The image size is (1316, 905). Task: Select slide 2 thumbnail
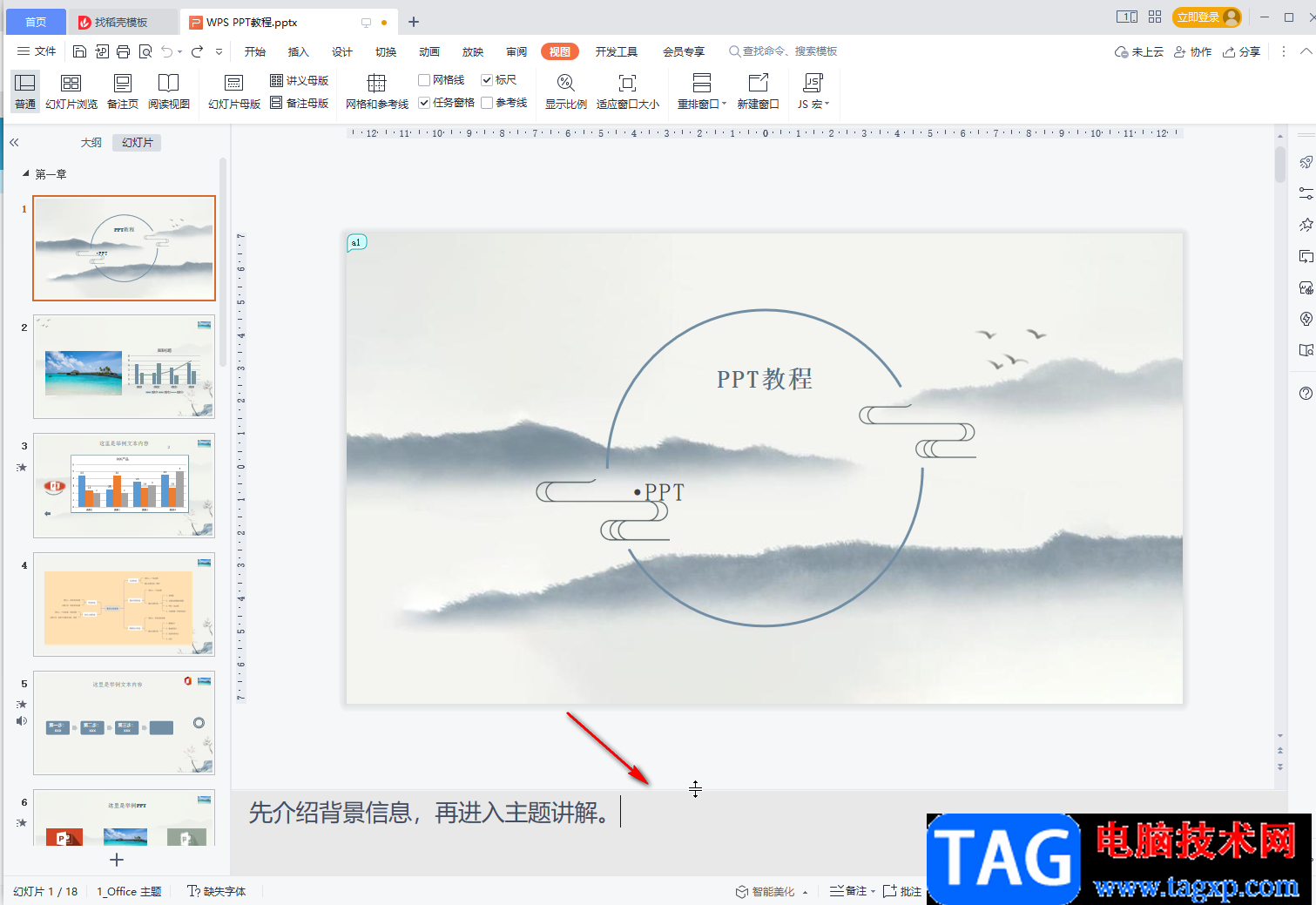(x=124, y=367)
